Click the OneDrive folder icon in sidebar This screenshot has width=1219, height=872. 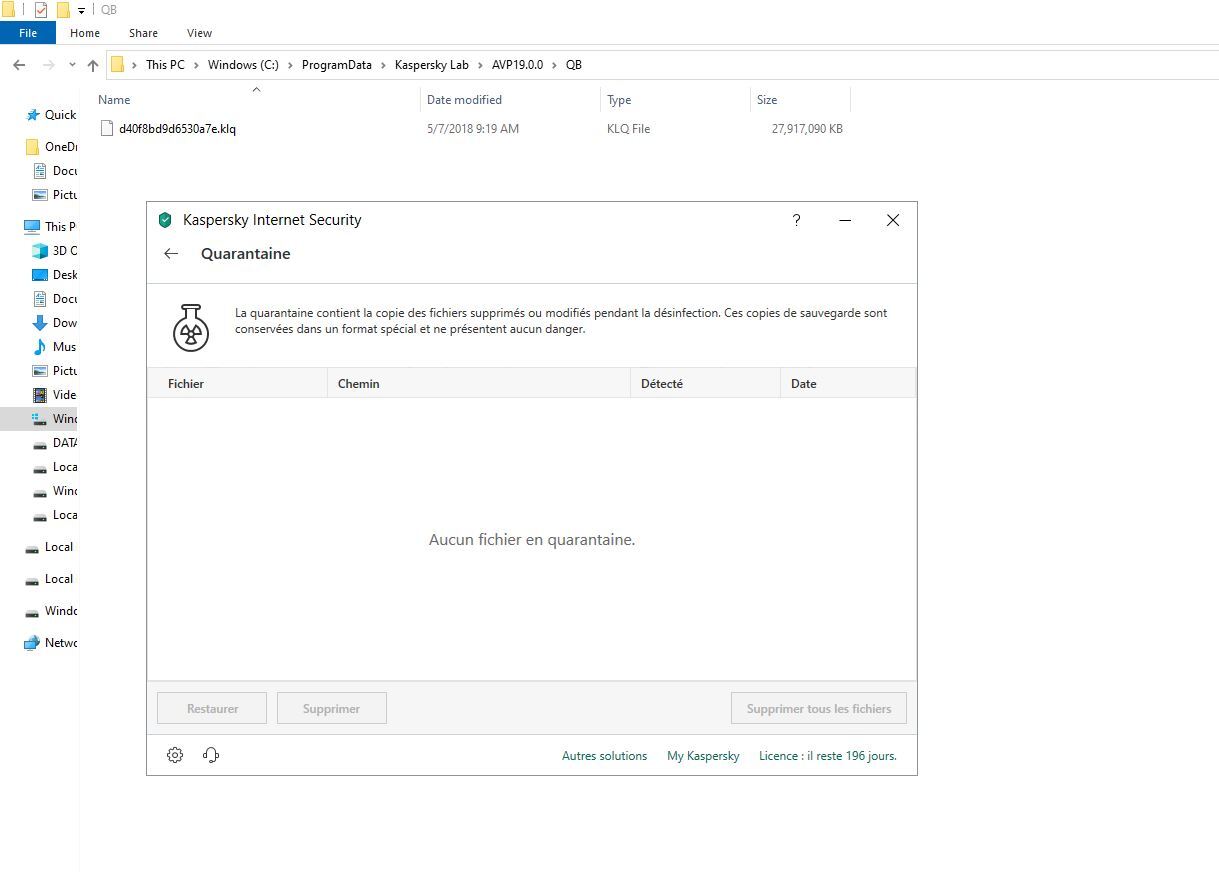[32, 147]
